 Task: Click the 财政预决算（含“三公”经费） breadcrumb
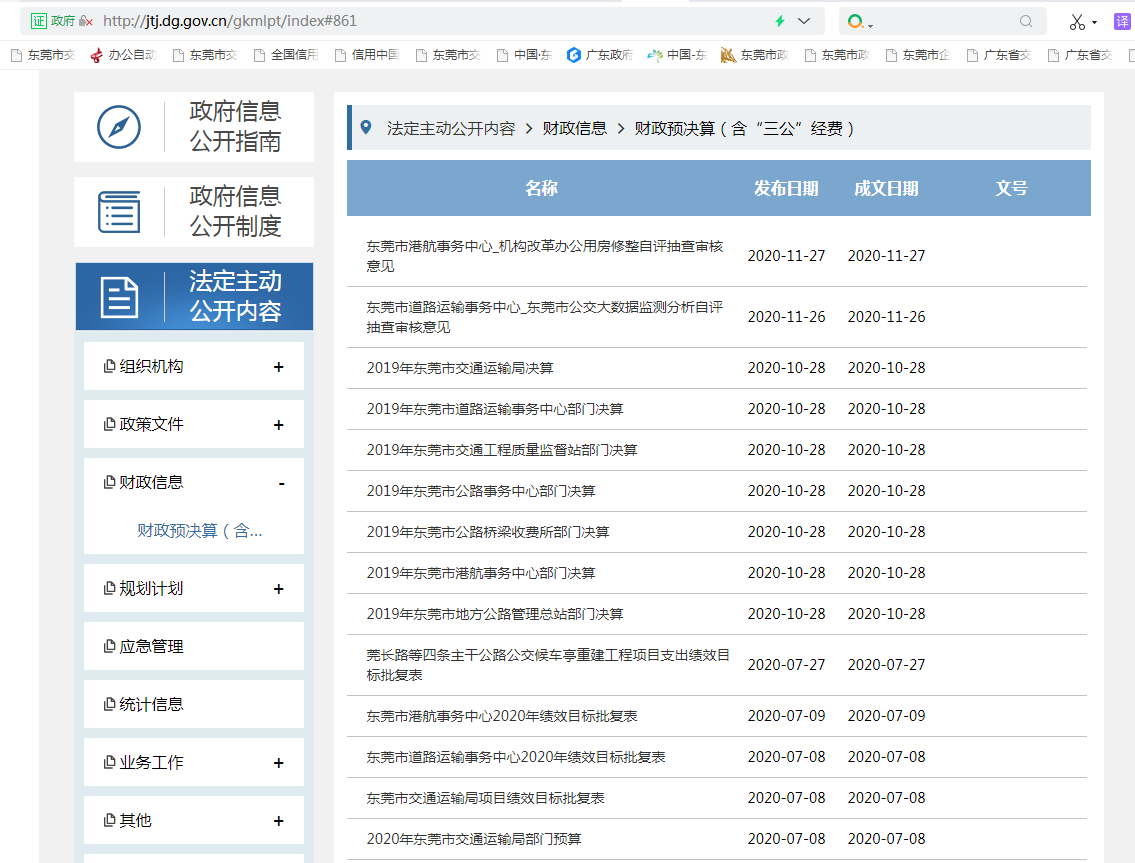[x=744, y=129]
